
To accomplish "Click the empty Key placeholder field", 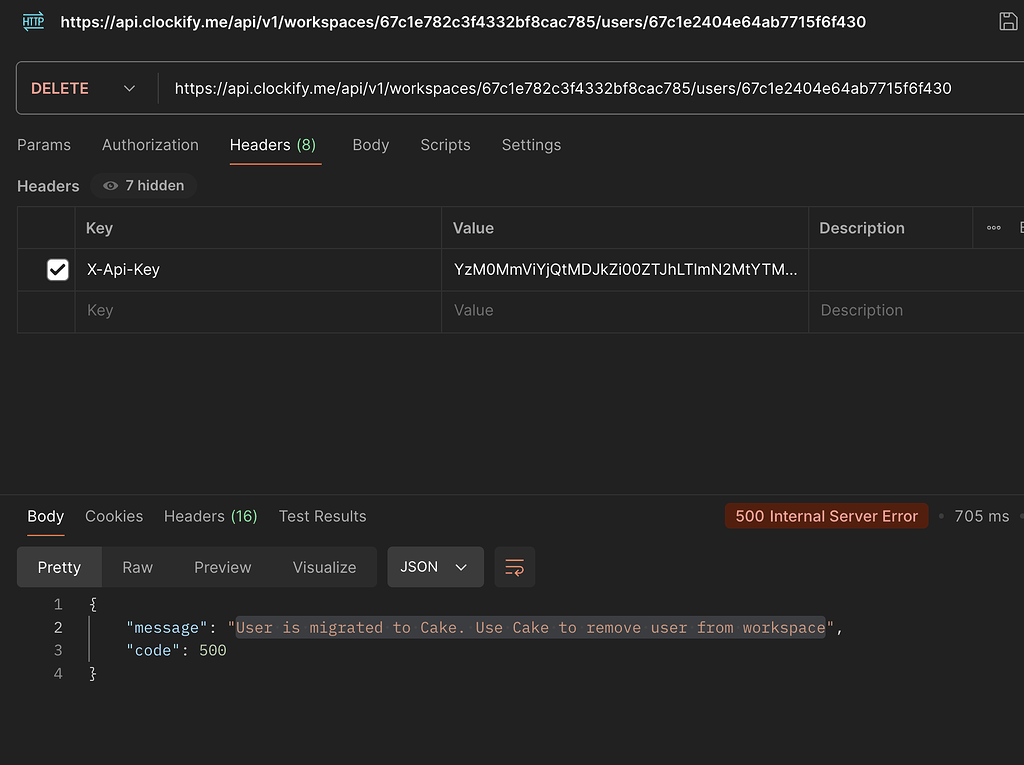I will (x=258, y=310).
